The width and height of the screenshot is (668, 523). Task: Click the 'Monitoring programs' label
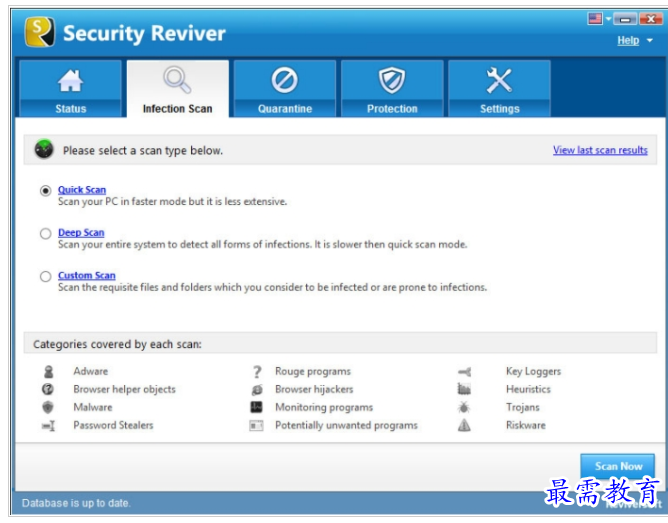point(324,408)
